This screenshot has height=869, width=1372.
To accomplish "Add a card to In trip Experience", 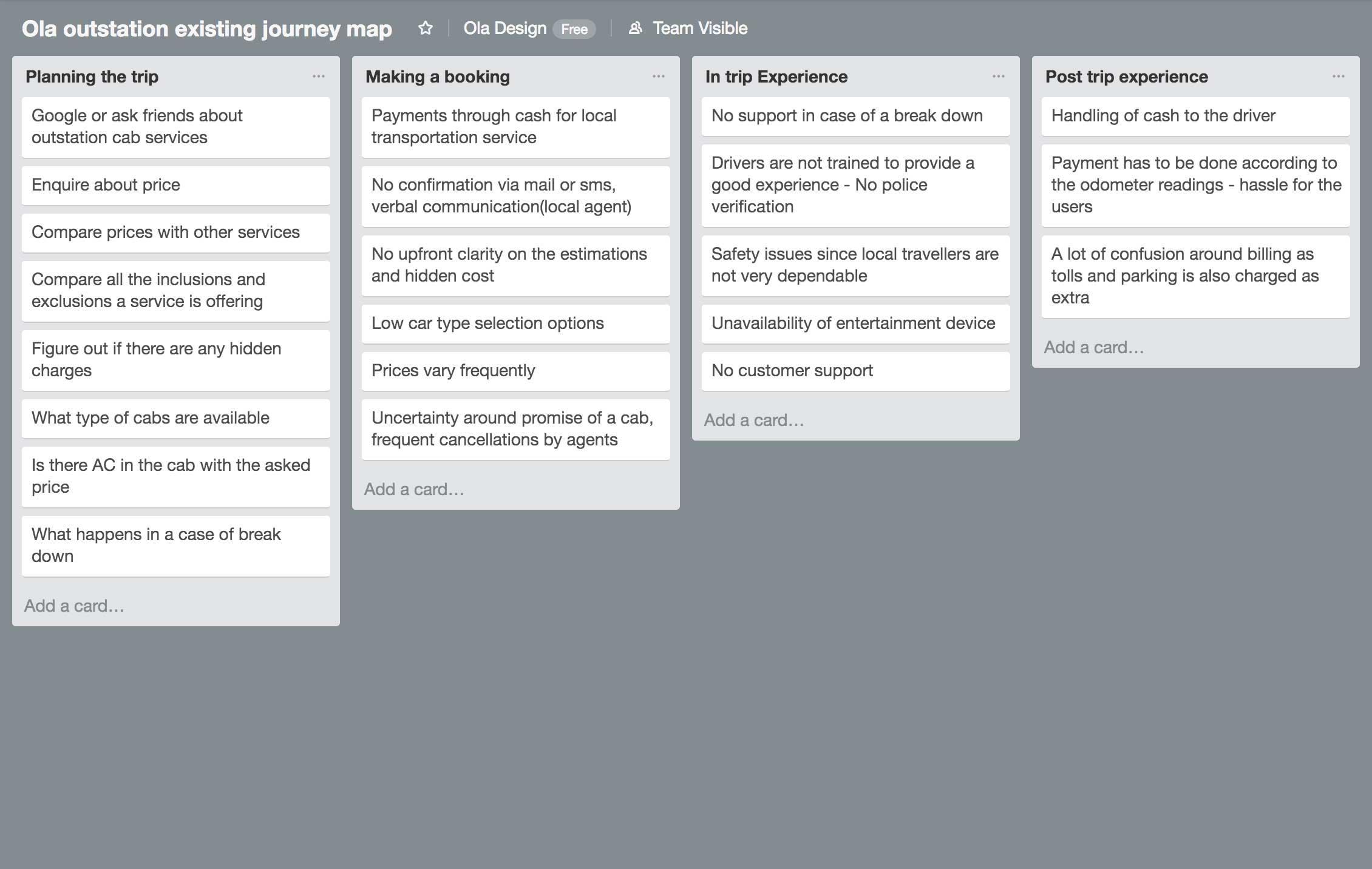I will (855, 420).
